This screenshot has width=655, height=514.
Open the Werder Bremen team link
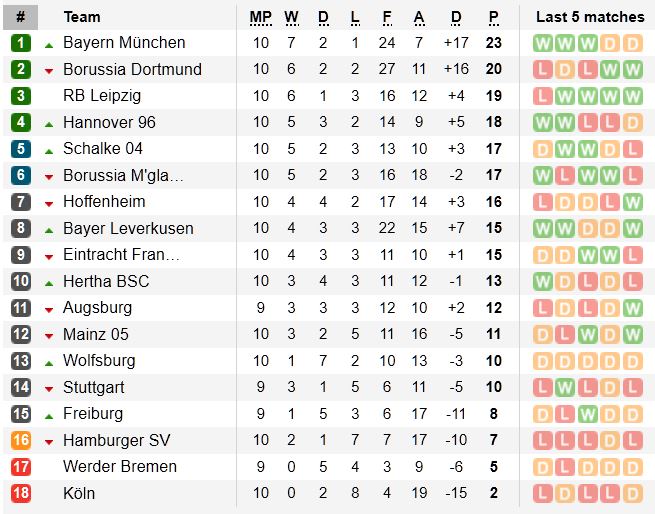pyautogui.click(x=119, y=467)
